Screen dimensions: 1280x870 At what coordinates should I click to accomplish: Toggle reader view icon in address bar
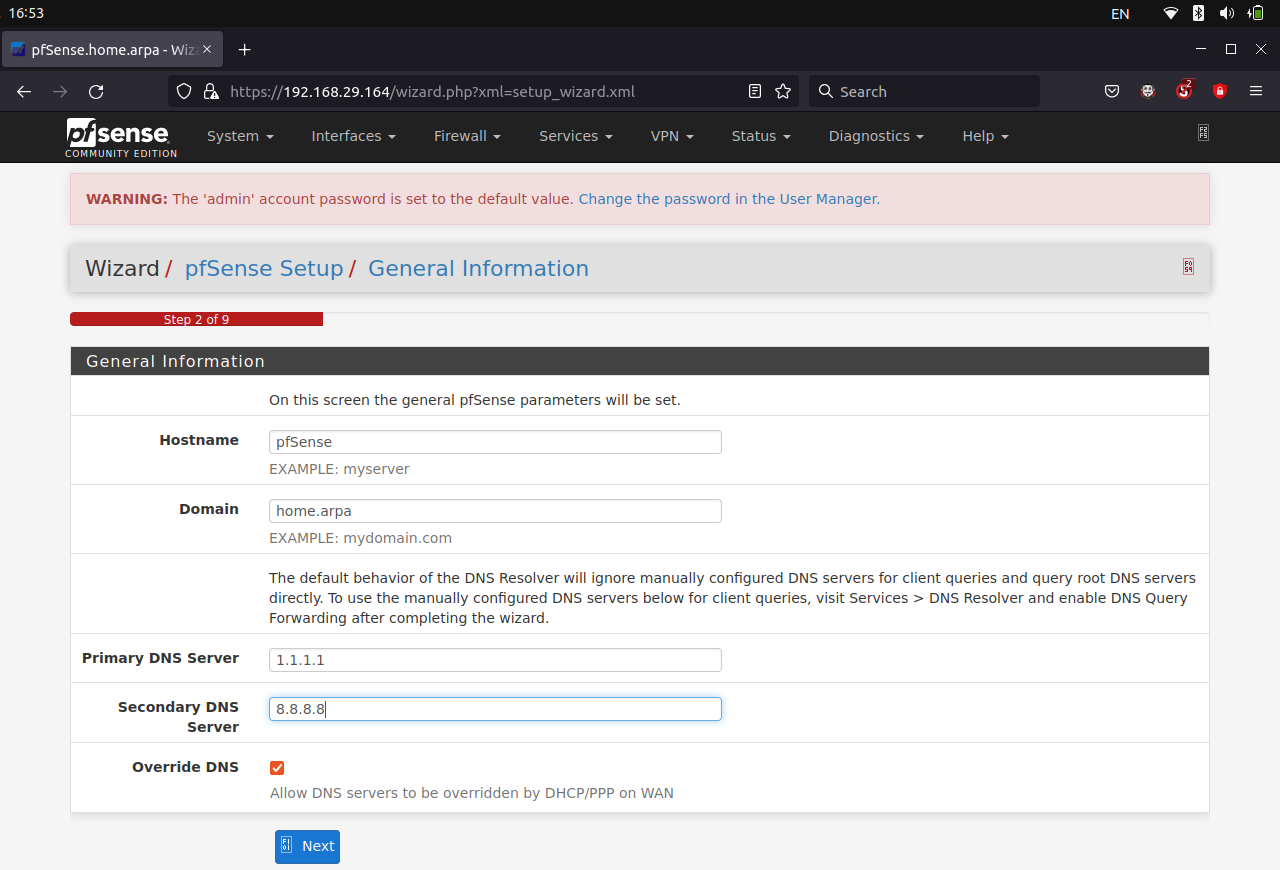[755, 91]
